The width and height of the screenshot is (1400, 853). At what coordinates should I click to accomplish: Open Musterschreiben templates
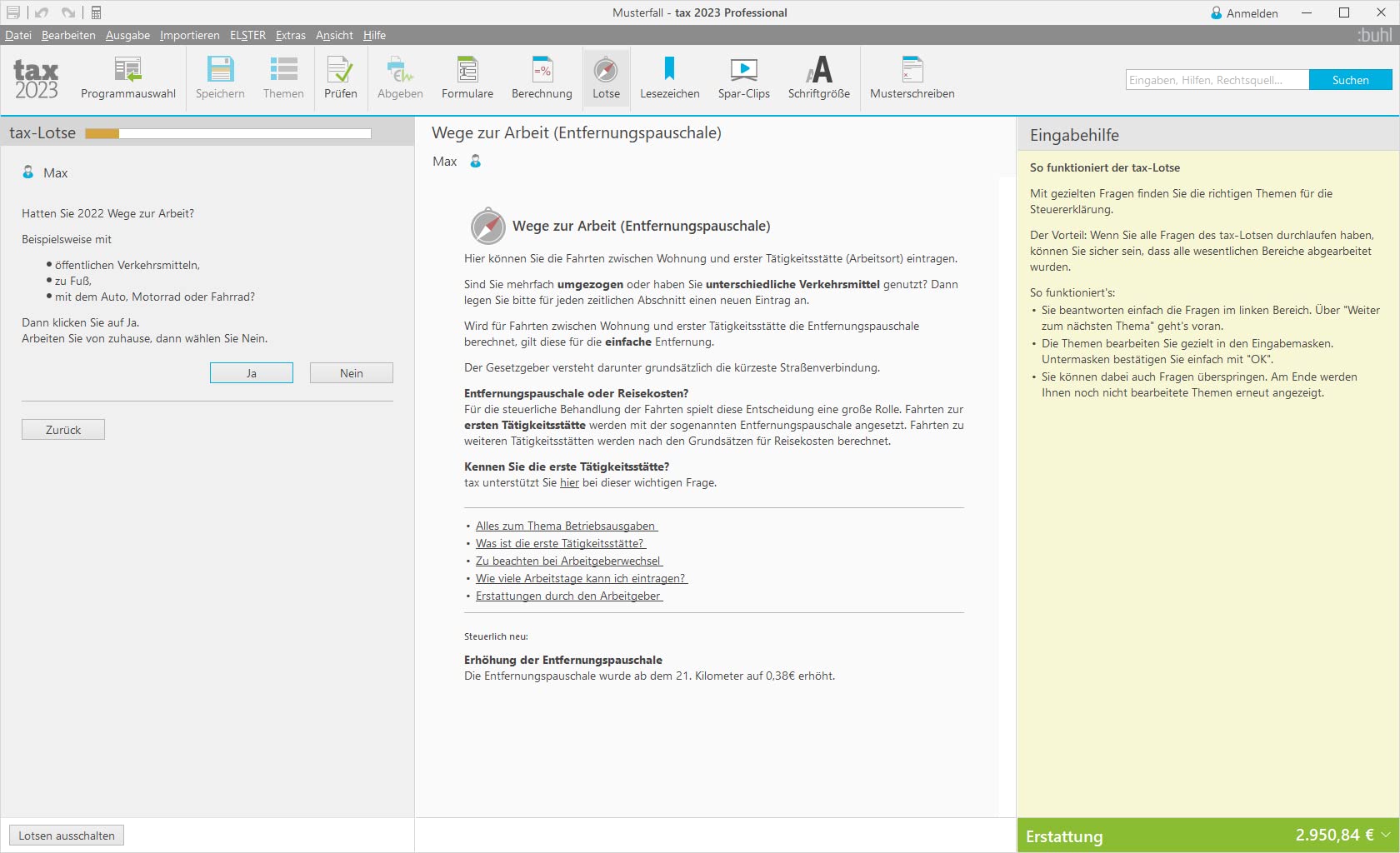[912, 78]
